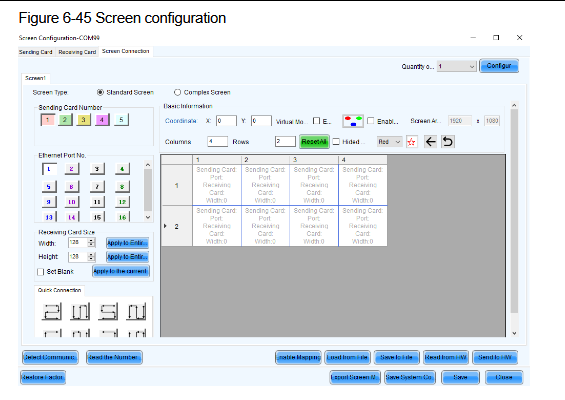The image size is (565, 400).
Task: Tick the Set Blank checkbox
Action: point(41,272)
